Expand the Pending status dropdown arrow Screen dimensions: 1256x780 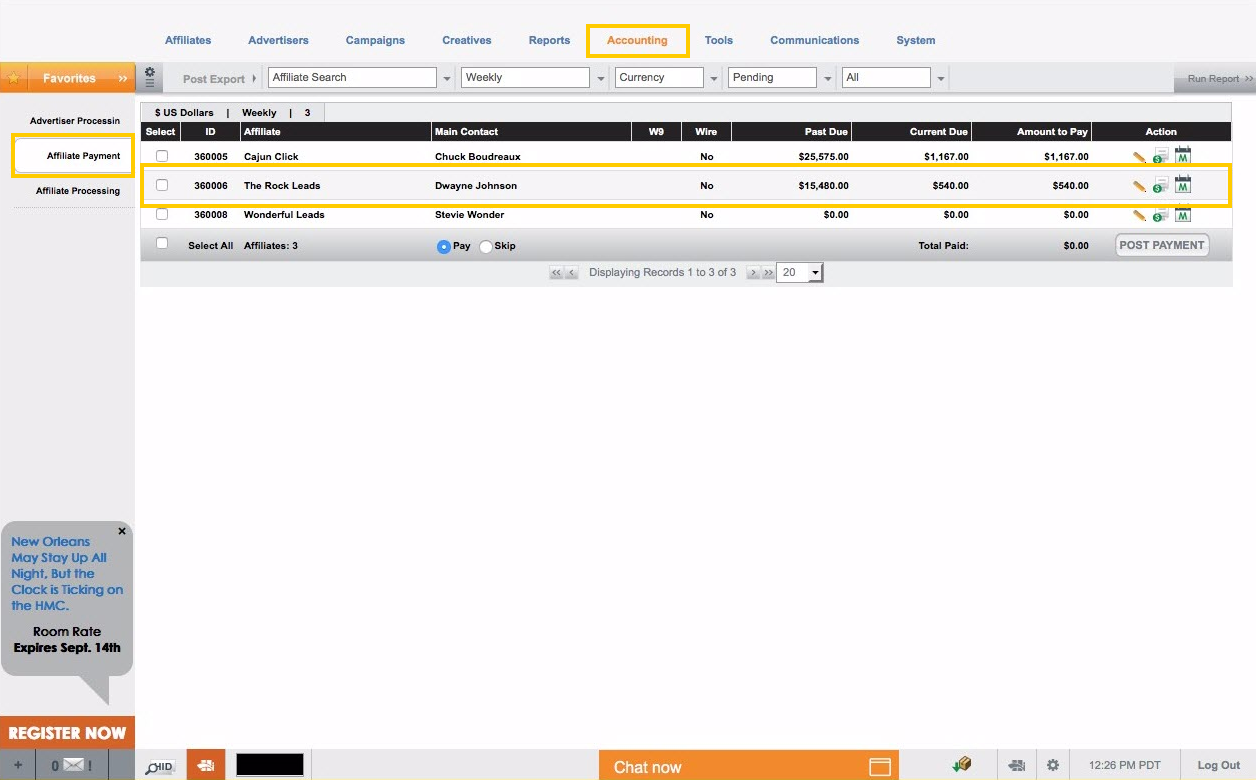828,78
